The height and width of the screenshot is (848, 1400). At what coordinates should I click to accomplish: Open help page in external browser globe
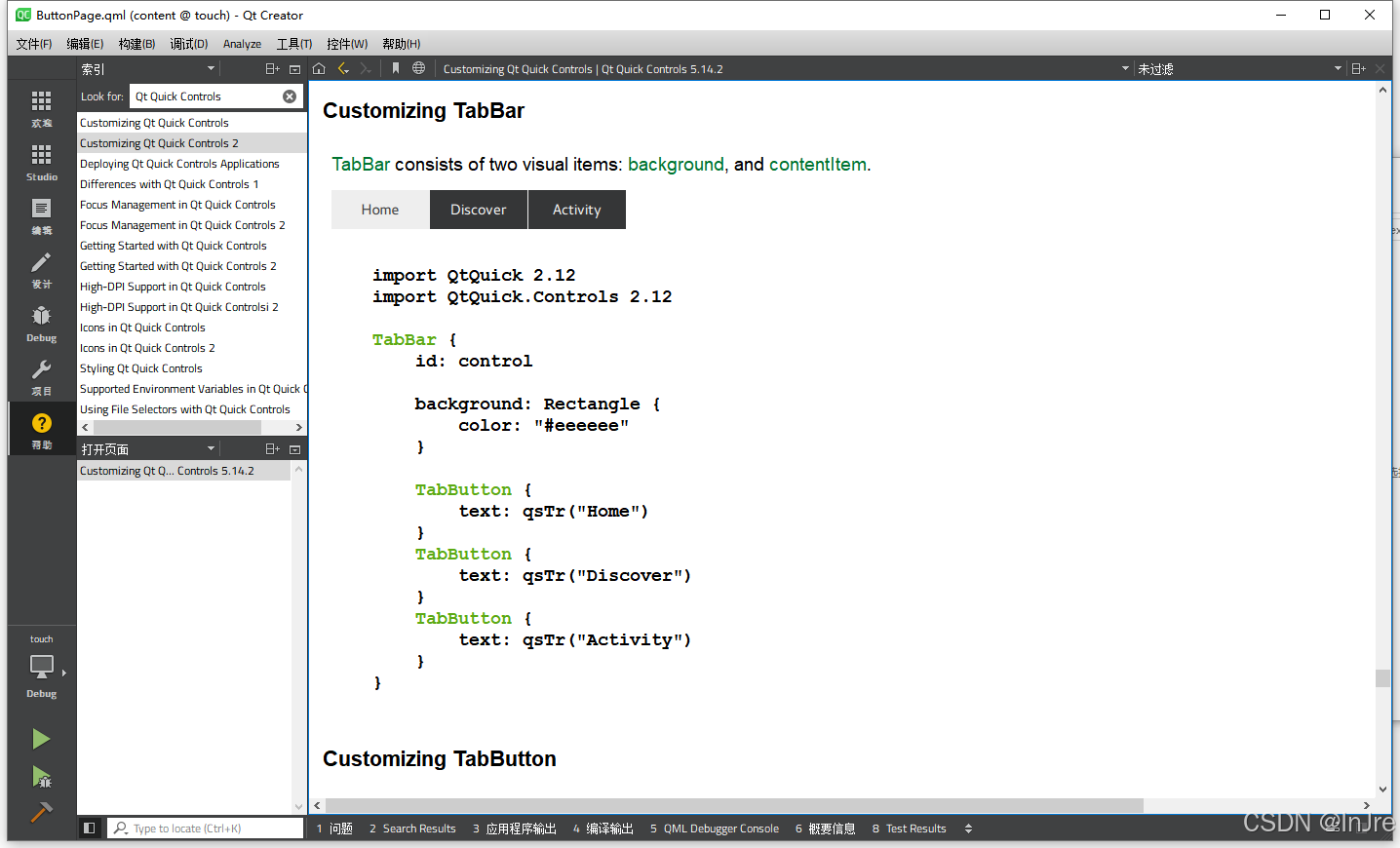[x=418, y=68]
